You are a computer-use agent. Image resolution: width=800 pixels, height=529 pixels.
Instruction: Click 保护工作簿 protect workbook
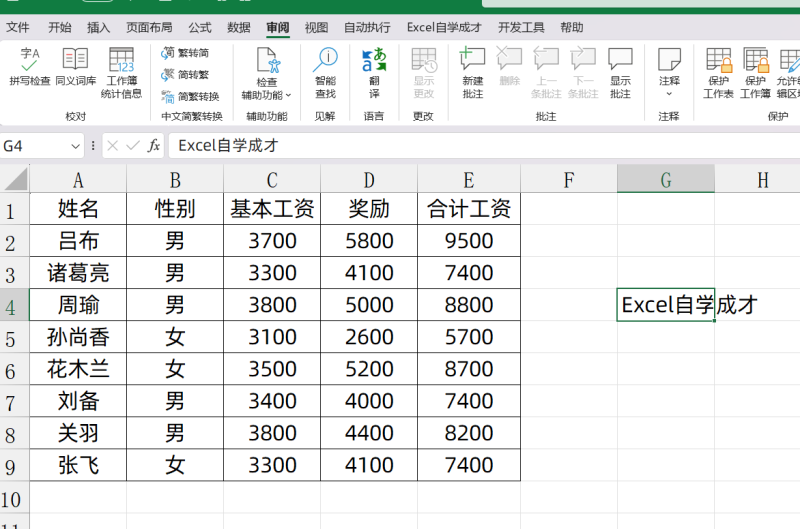click(x=755, y=72)
